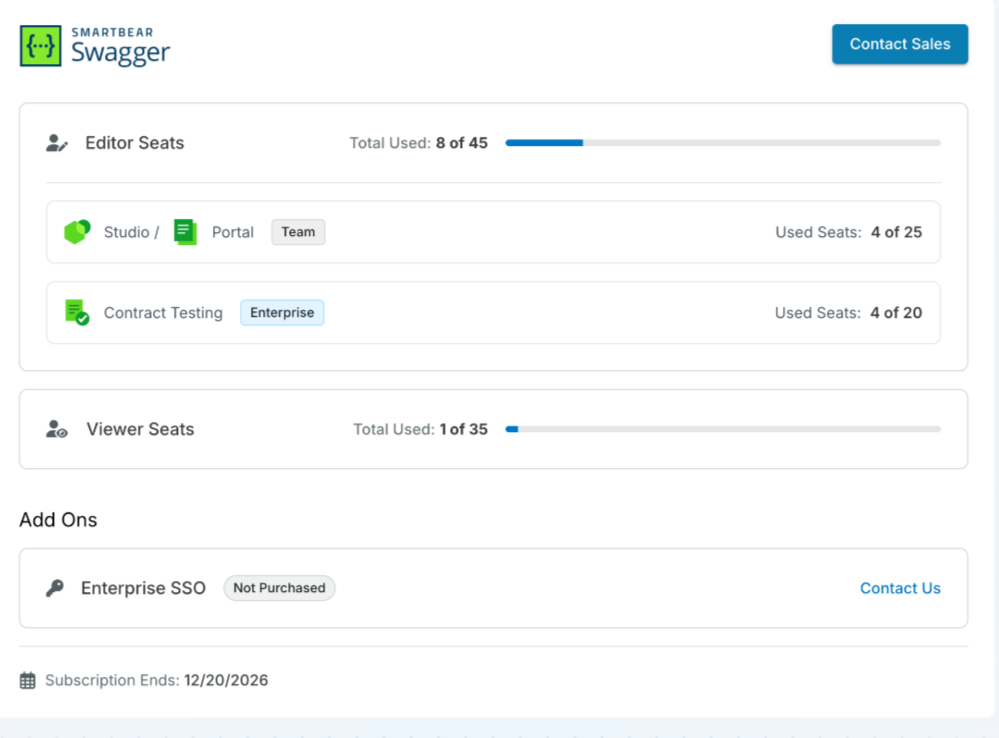The image size is (999, 738).
Task: Click the Editor Seats usage progress bar
Action: [723, 143]
